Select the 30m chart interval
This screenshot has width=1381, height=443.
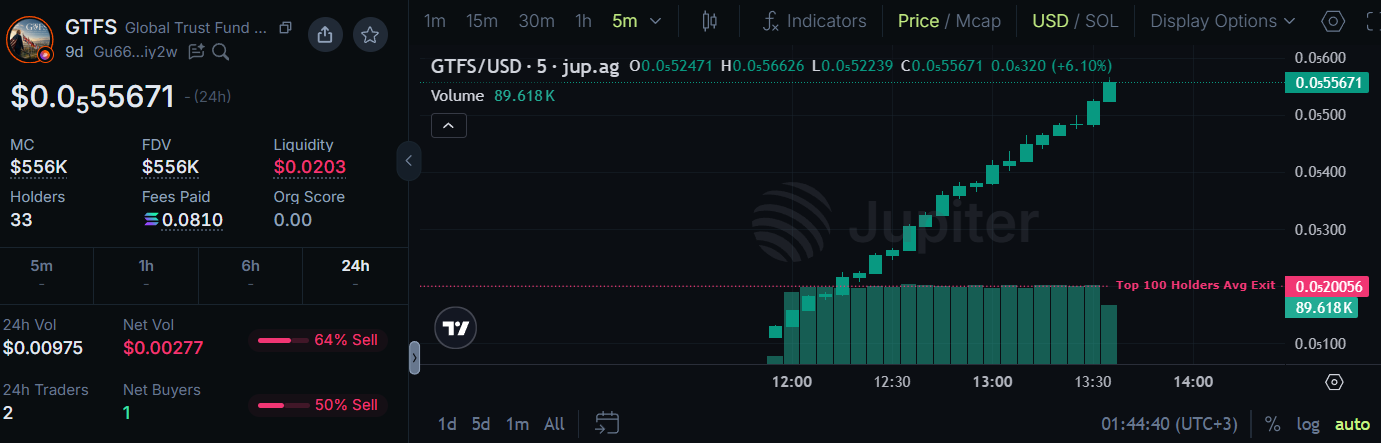[x=536, y=21]
